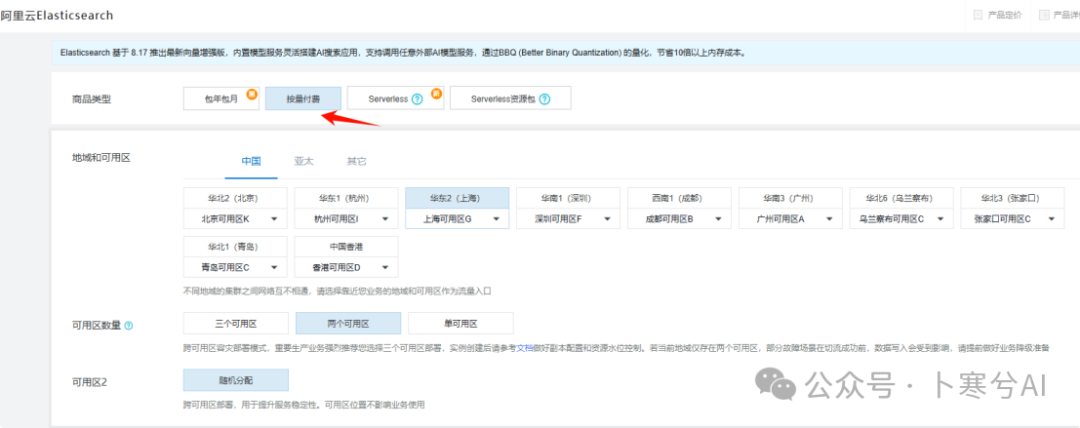The image size is (1080, 428).
Task: Select the 华南1（深圳） region
Action: [567, 198]
